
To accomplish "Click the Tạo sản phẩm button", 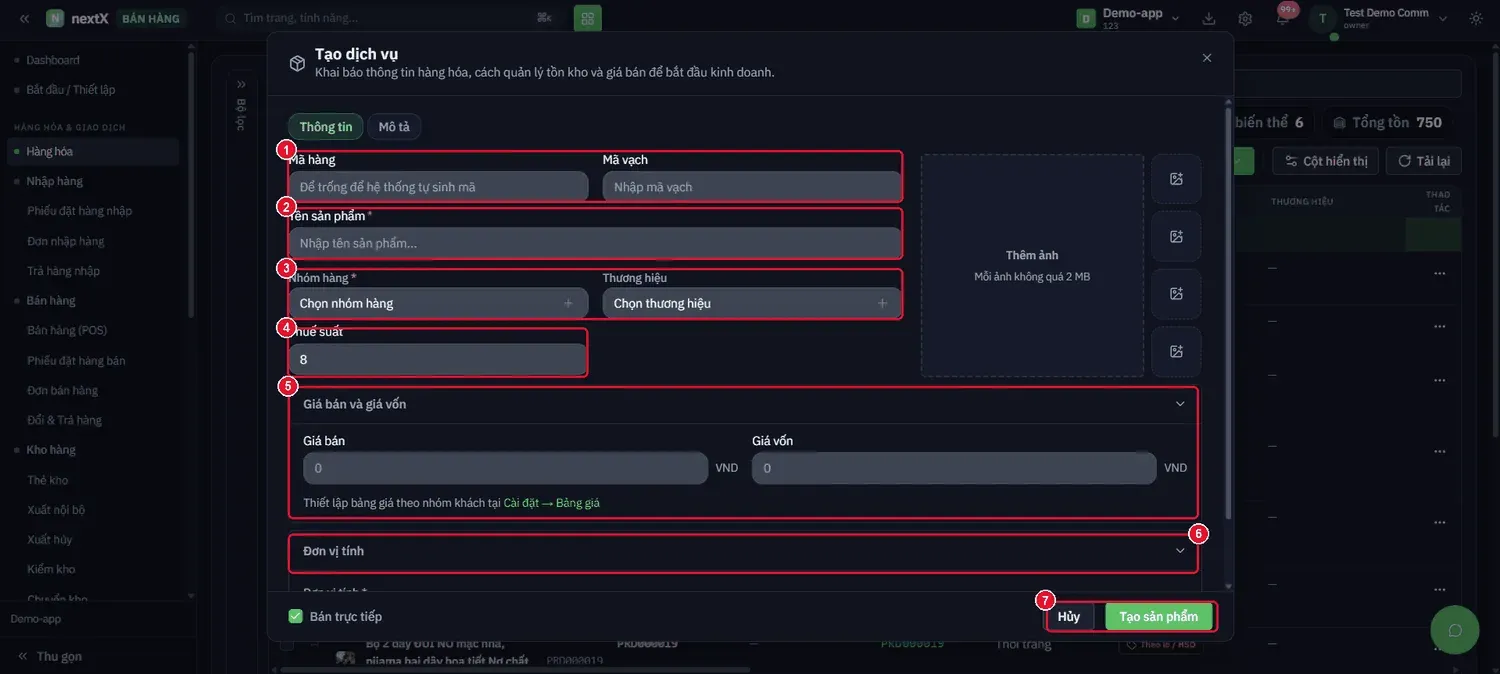I will [1159, 616].
